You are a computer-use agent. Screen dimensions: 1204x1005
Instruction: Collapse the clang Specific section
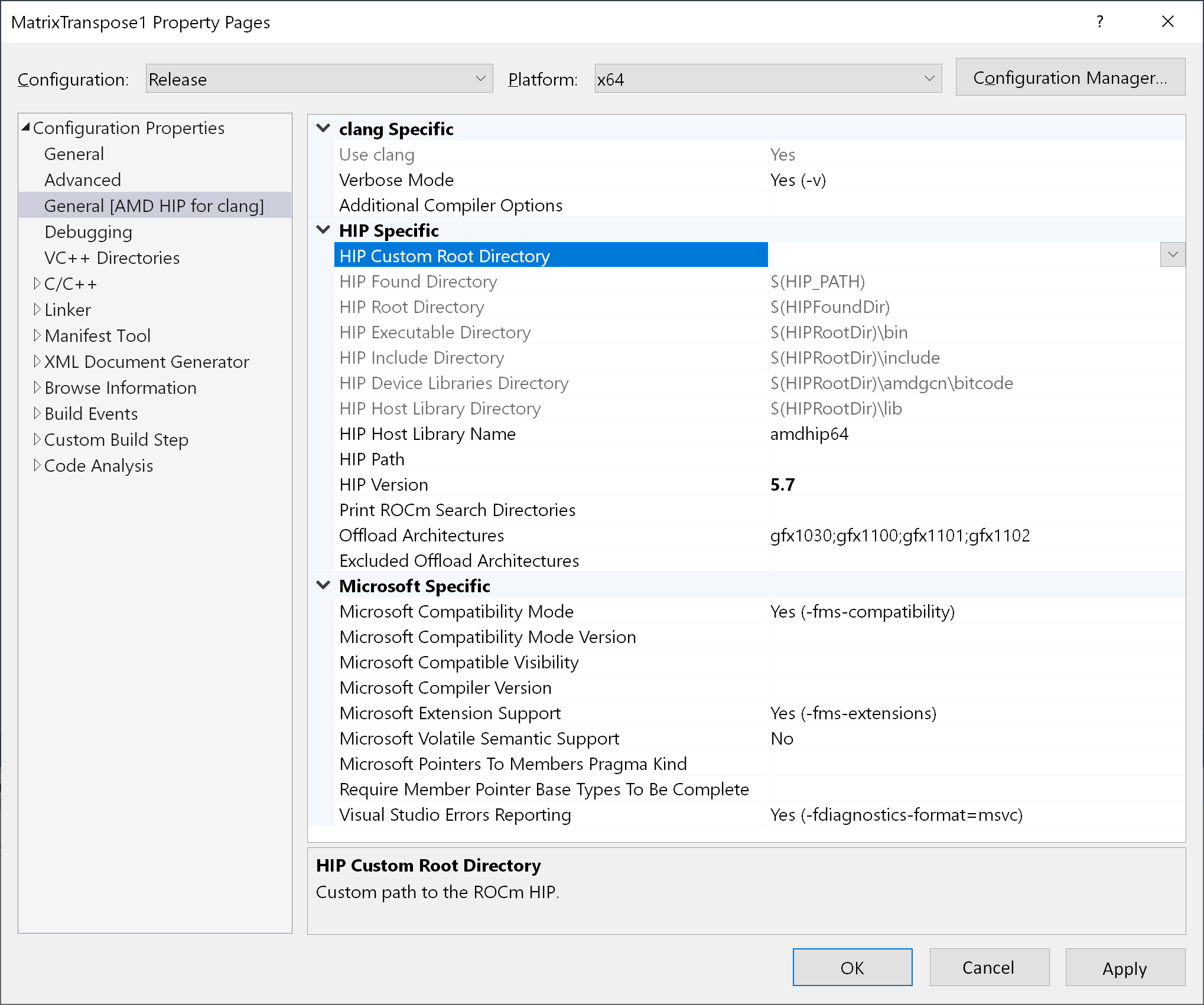point(323,128)
